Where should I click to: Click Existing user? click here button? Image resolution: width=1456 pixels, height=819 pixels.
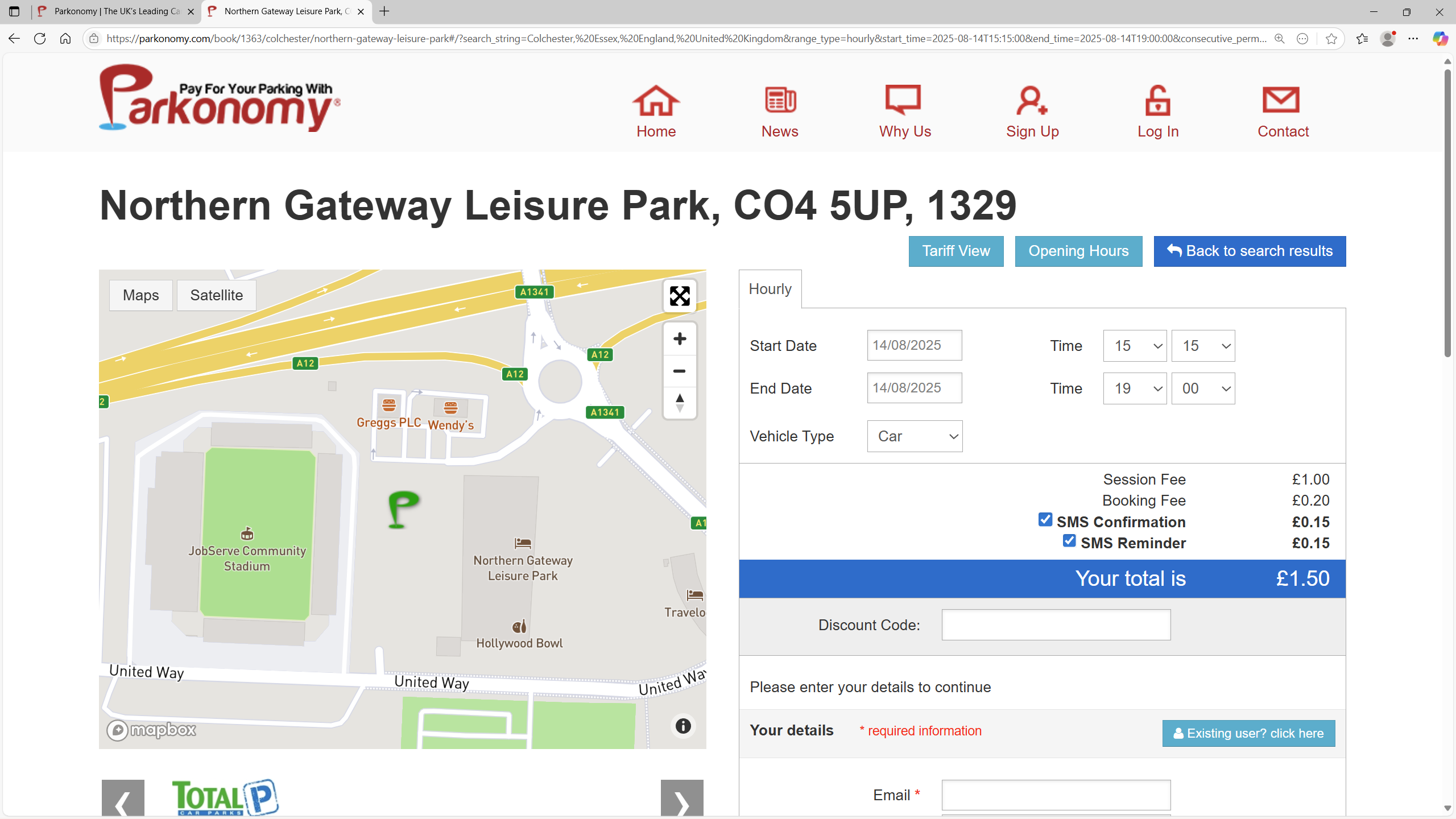(x=1248, y=733)
